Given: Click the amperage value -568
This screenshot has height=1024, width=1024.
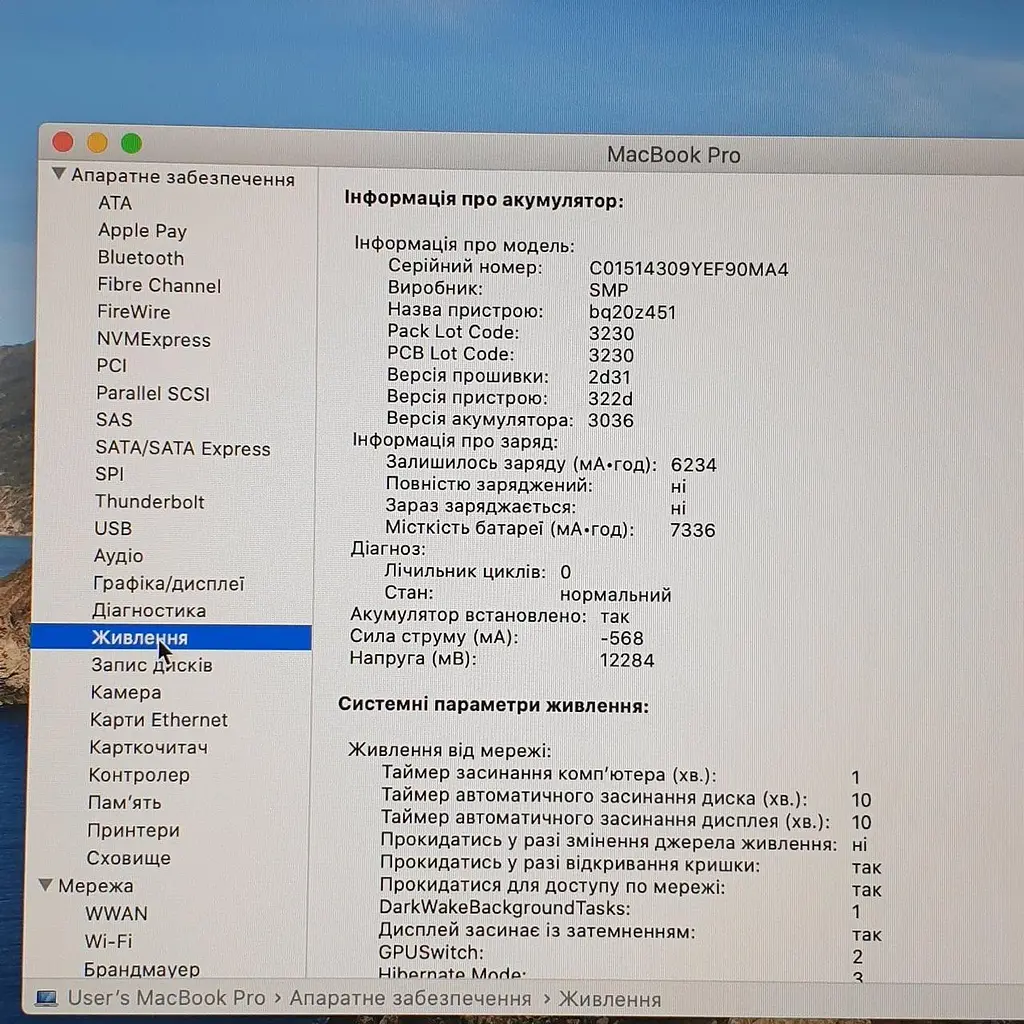Looking at the screenshot, I should (x=622, y=638).
